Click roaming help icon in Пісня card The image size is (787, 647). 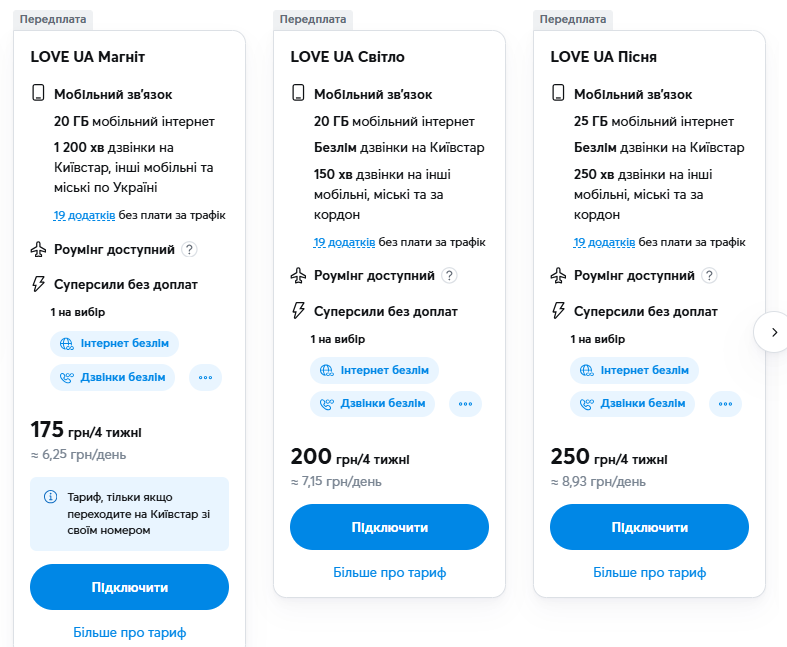coord(710,276)
